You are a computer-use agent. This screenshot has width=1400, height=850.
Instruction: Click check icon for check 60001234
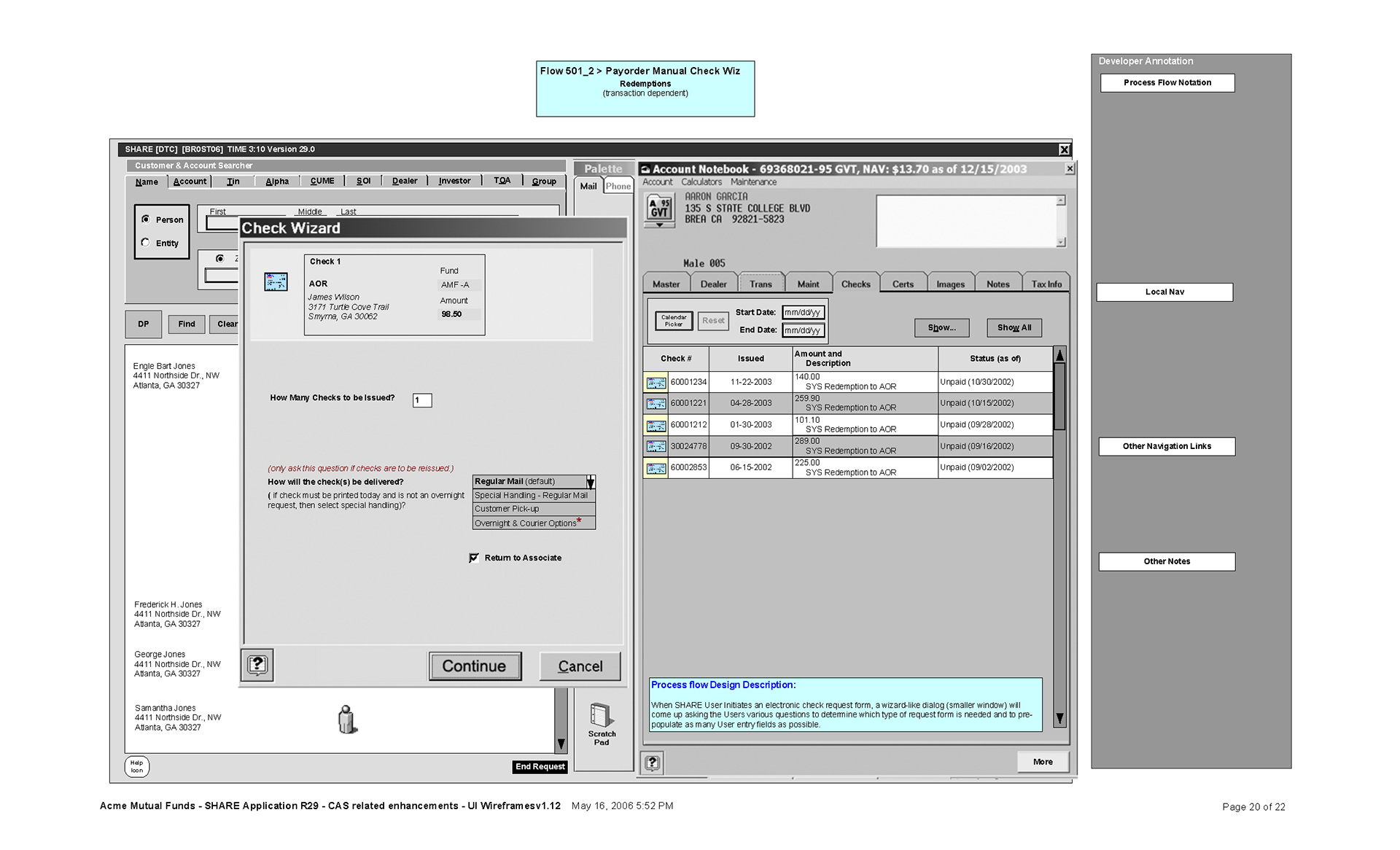(656, 383)
